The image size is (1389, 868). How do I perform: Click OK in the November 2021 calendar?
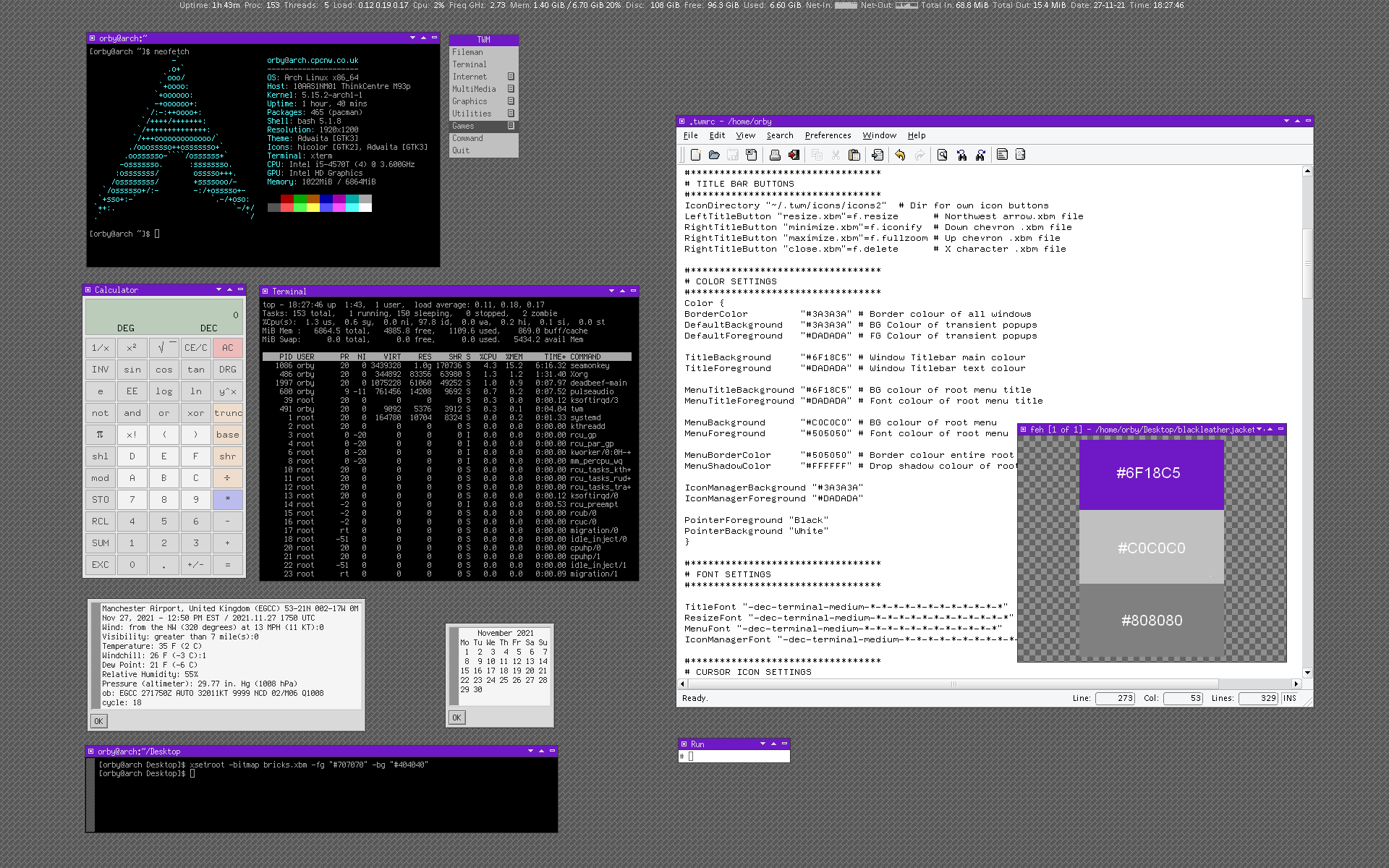click(x=456, y=718)
